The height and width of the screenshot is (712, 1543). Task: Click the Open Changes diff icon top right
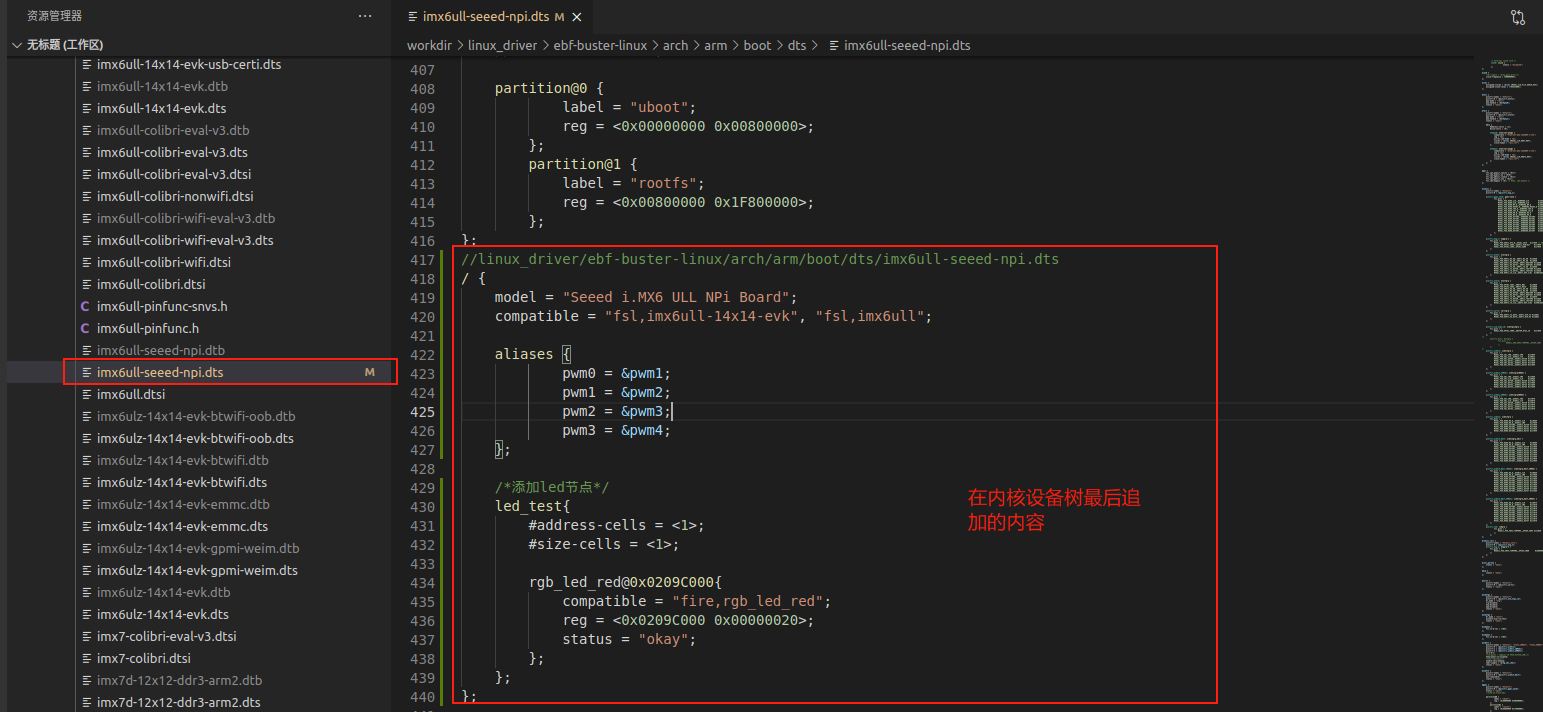point(1518,17)
